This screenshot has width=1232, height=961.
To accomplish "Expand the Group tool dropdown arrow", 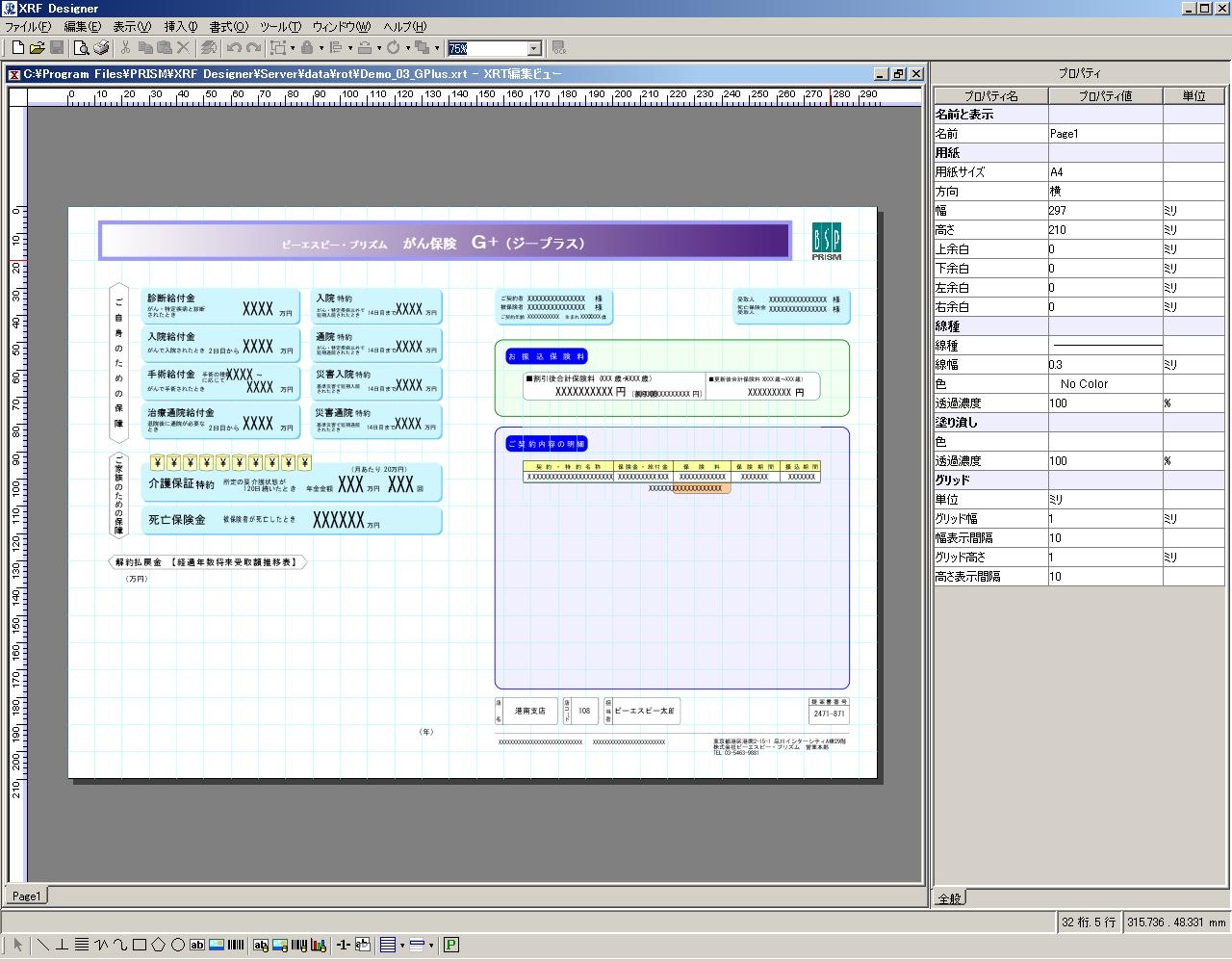I will (293, 47).
